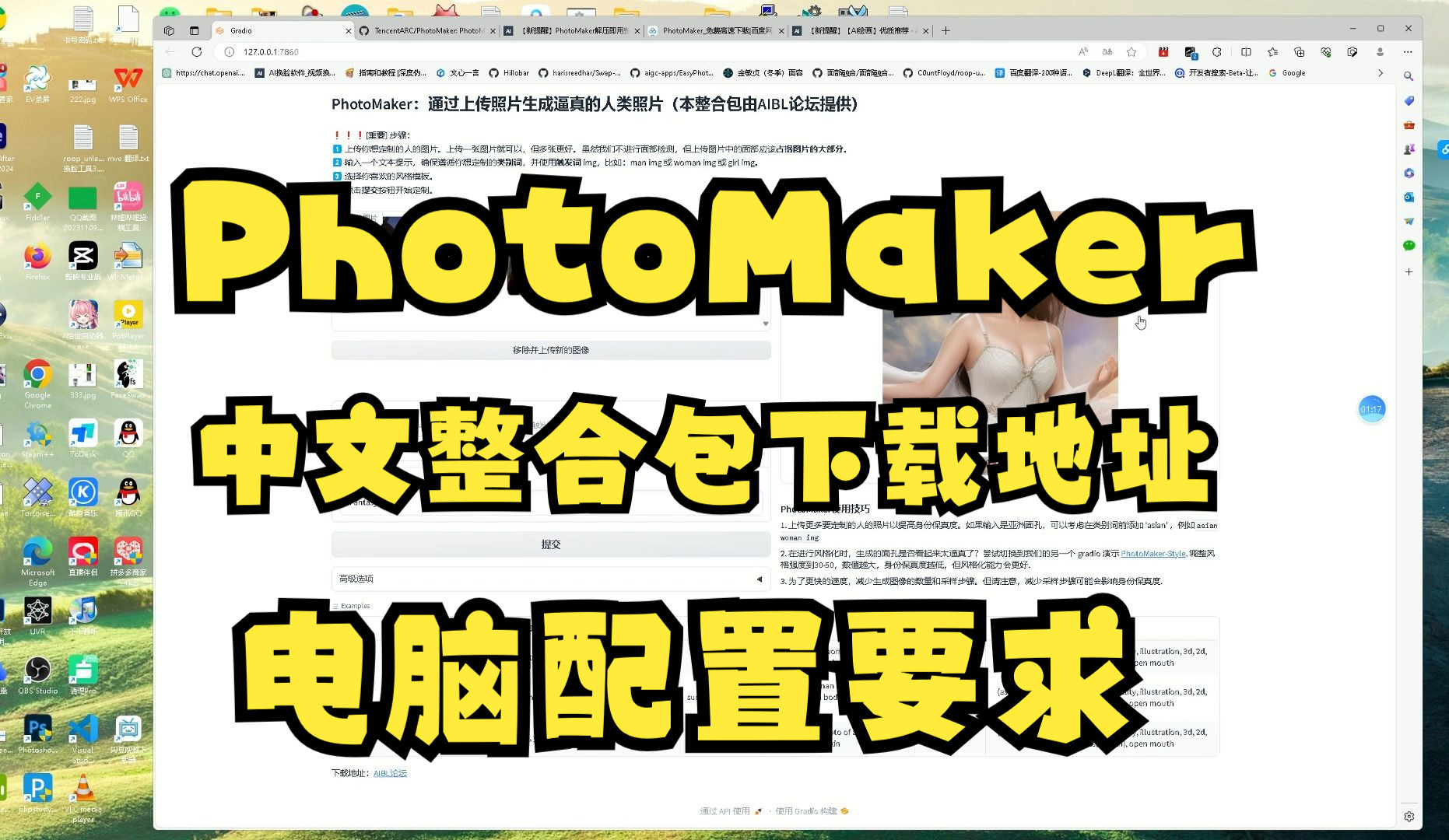This screenshot has height=840, width=1449.
Task: Open the Edge sidebar WeChat green icon
Action: click(1409, 246)
